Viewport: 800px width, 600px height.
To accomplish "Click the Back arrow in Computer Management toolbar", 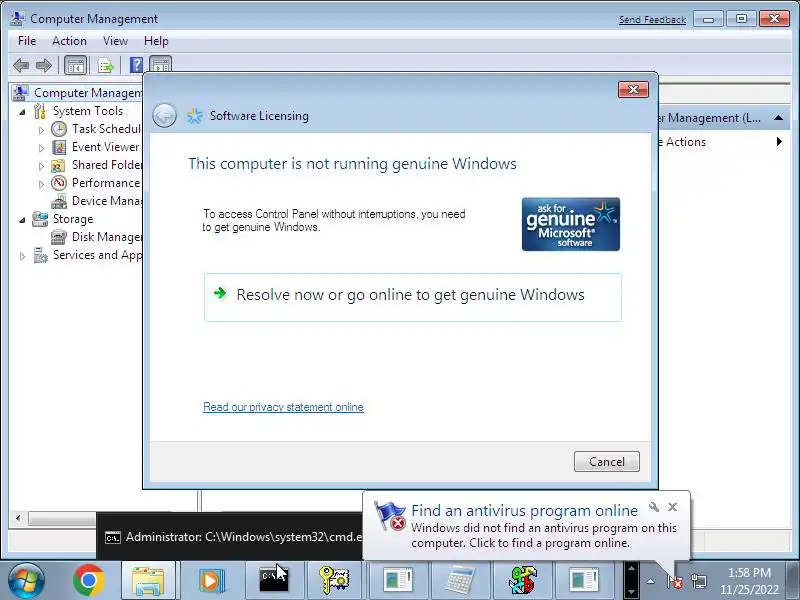I will coord(21,65).
